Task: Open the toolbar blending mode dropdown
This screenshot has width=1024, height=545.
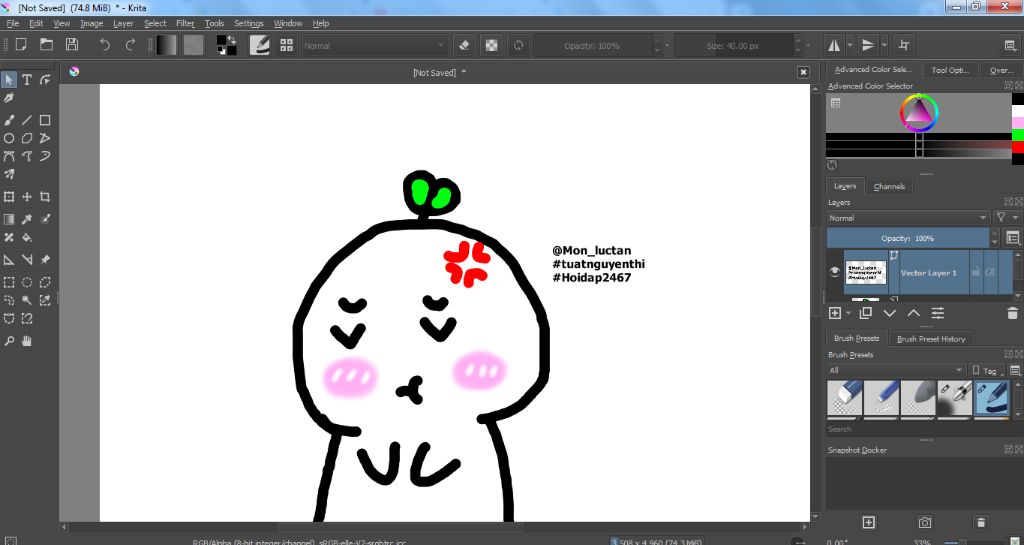Action: tap(374, 46)
